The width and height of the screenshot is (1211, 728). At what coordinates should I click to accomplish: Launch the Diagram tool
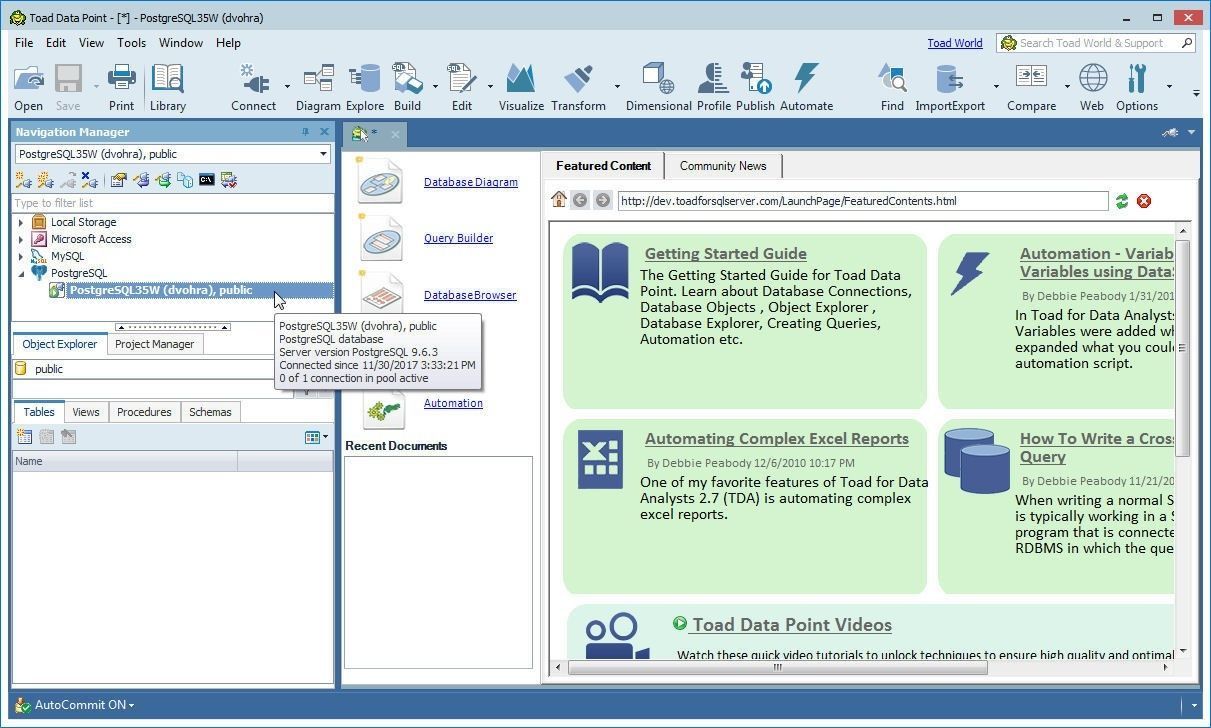click(x=318, y=88)
